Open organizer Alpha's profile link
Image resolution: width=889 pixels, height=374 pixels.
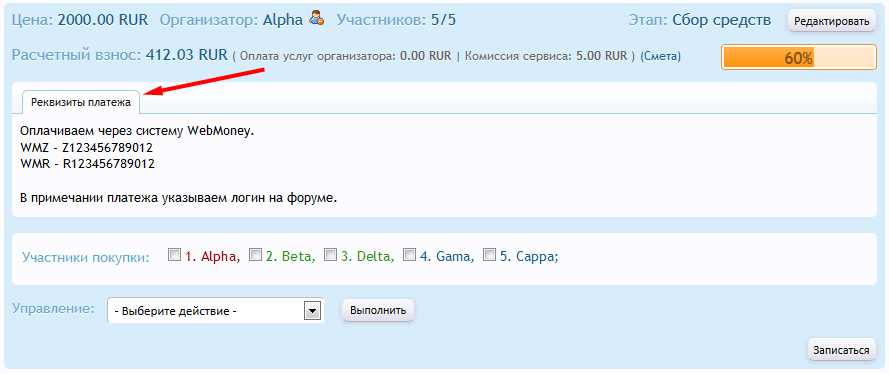click(x=283, y=20)
